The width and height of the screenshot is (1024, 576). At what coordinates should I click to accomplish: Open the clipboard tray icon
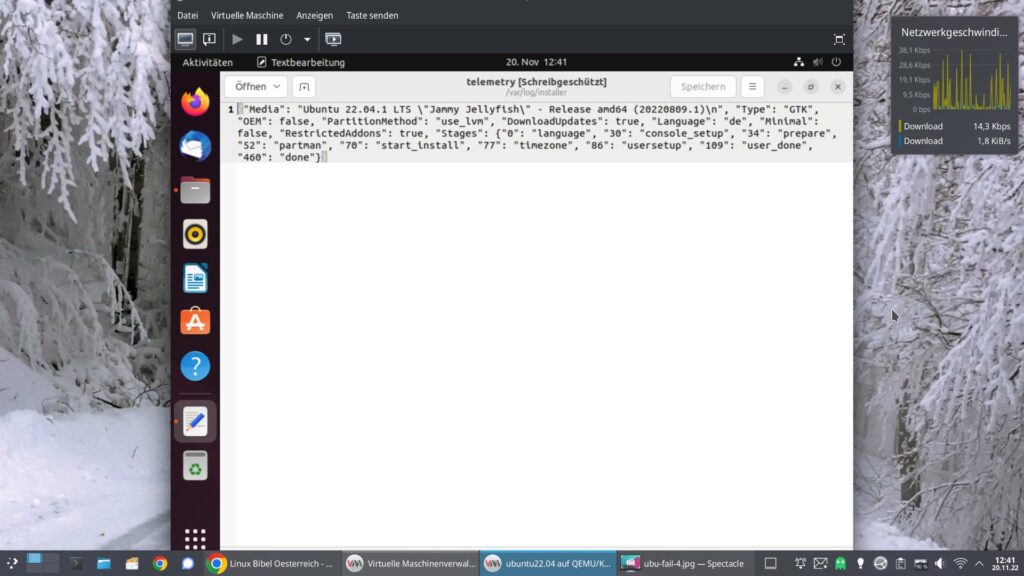(x=901, y=563)
